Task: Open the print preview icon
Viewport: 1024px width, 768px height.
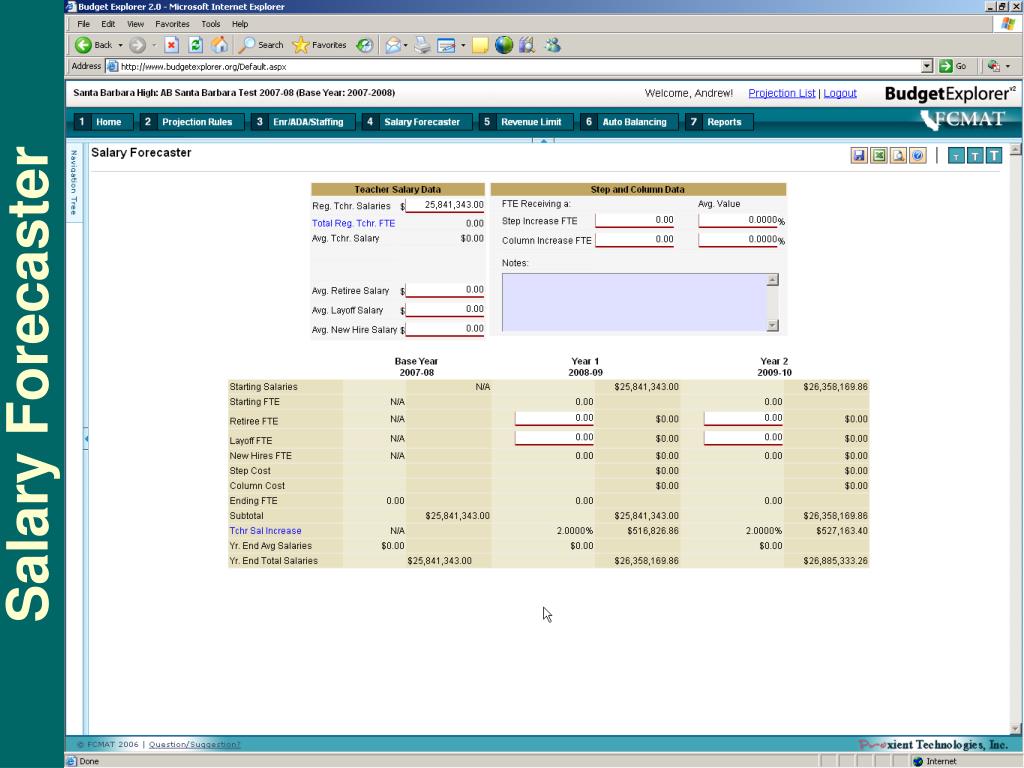Action: click(x=900, y=154)
